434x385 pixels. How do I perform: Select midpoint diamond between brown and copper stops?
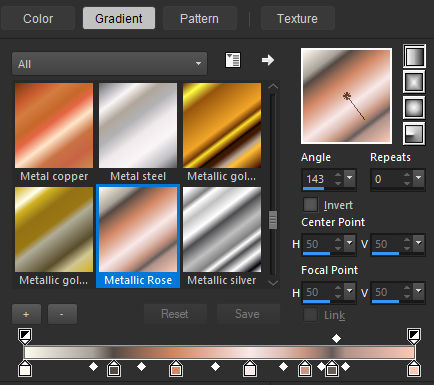tap(142, 367)
